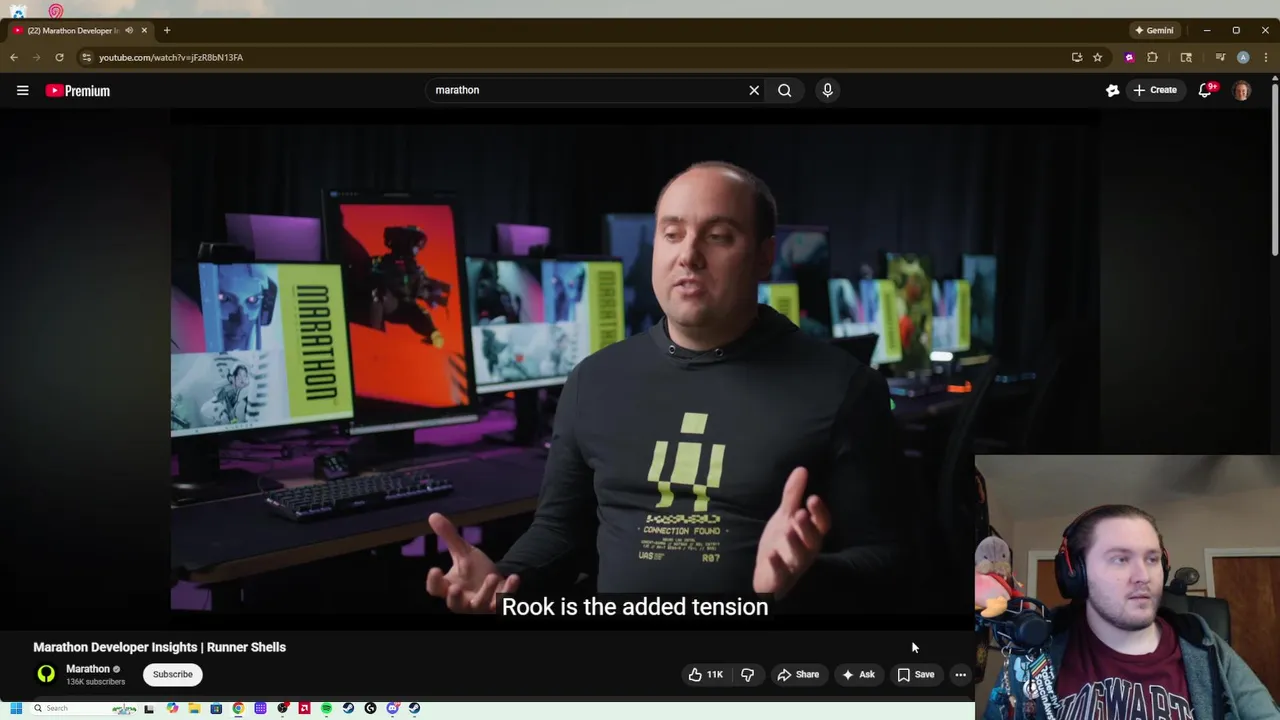Image resolution: width=1280 pixels, height=720 pixels.
Task: Save the video to a playlist
Action: 915,674
